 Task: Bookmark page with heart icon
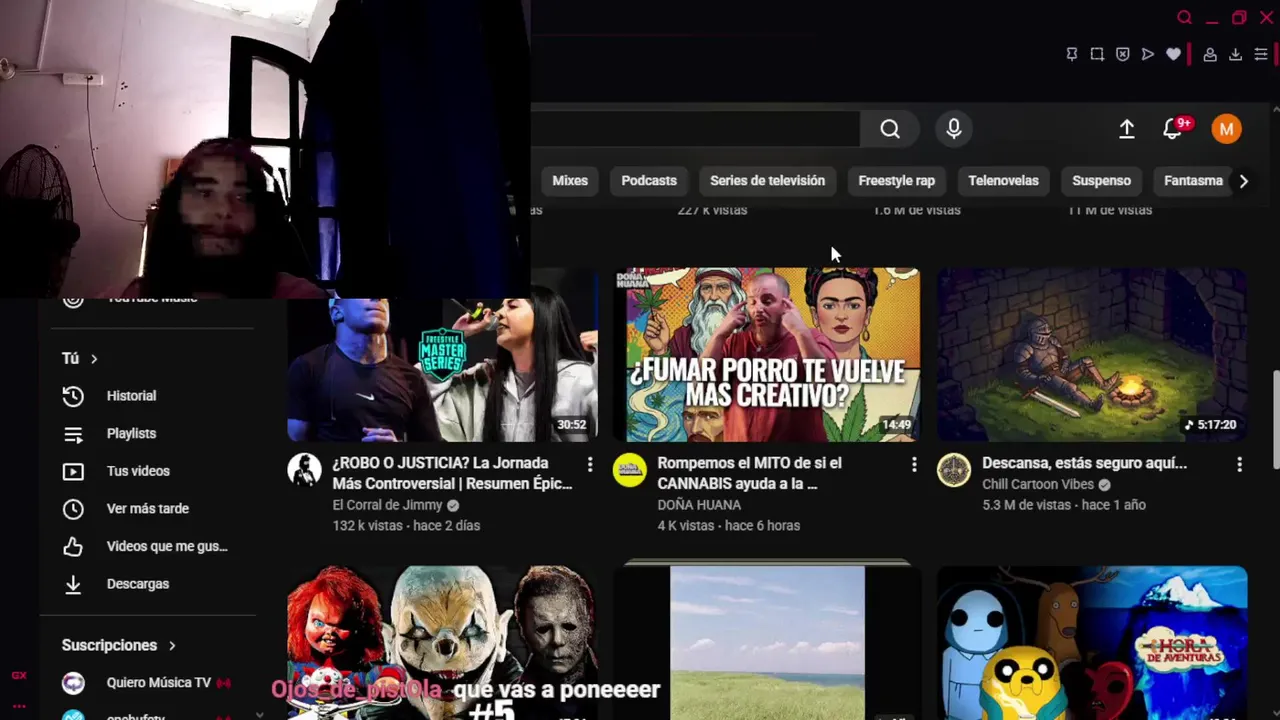tap(1174, 54)
